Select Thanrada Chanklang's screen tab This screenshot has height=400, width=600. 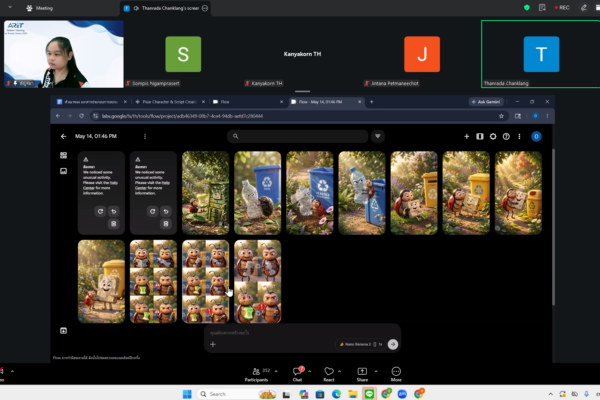tap(165, 8)
